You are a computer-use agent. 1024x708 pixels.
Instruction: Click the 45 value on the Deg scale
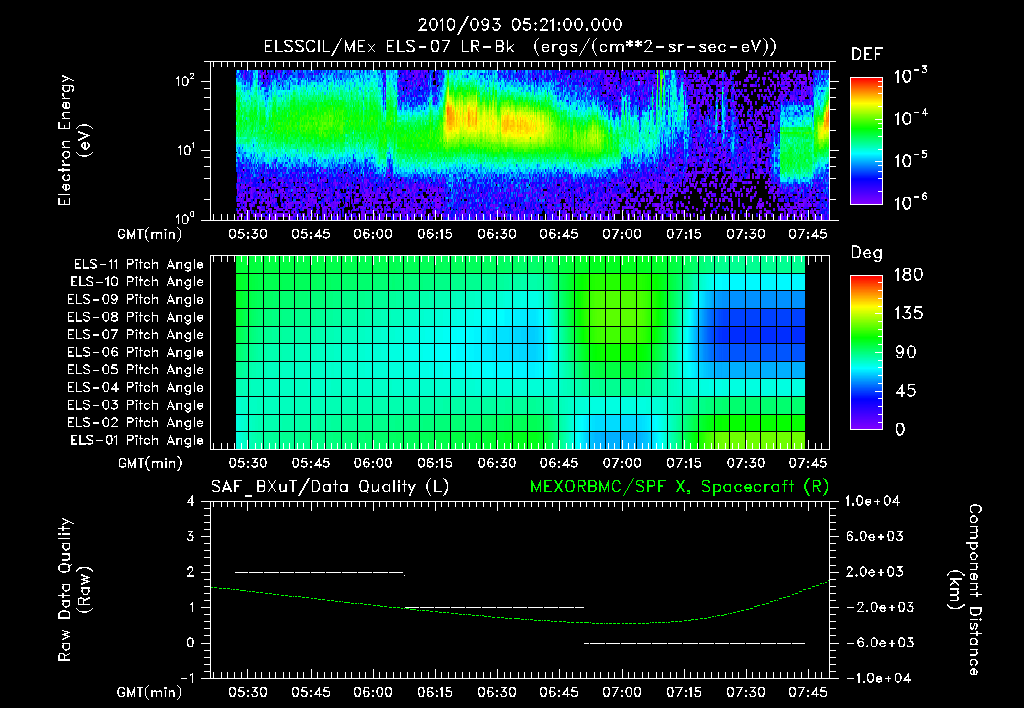[906, 391]
